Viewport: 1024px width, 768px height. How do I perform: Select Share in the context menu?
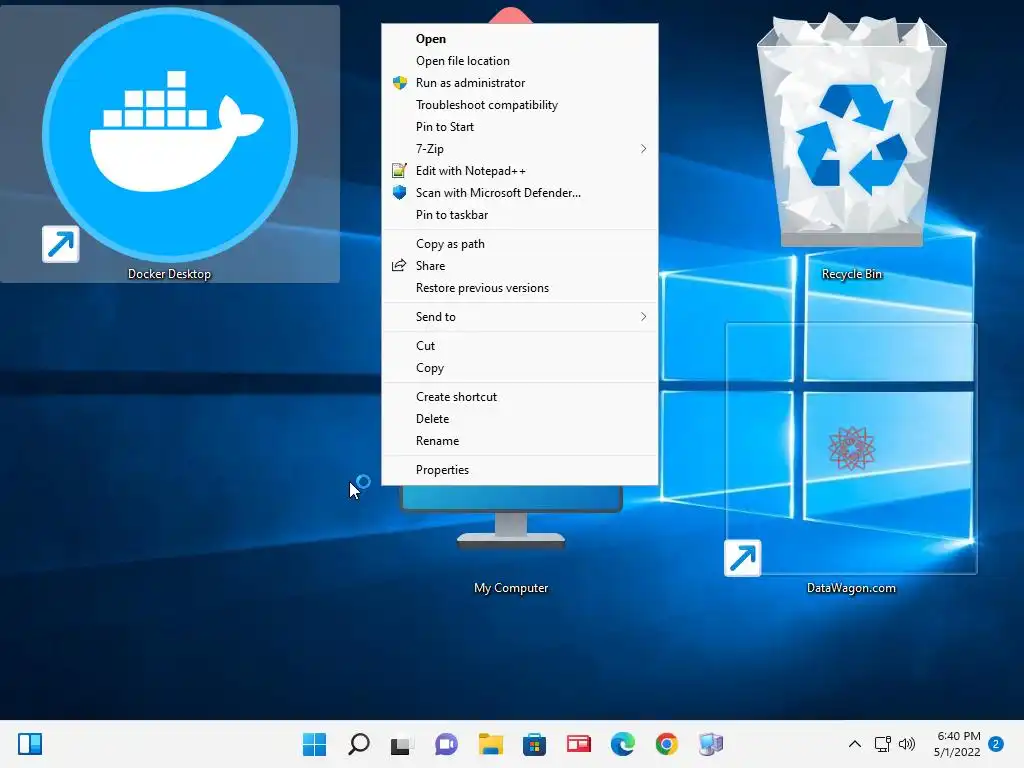[x=520, y=266]
